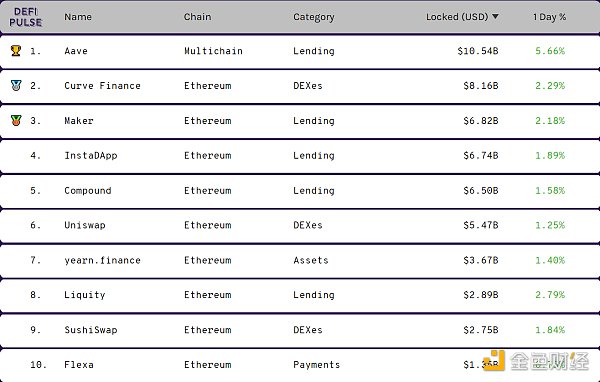Click Maker's $6.82B locked value
The height and width of the screenshot is (382, 600).
coord(481,121)
